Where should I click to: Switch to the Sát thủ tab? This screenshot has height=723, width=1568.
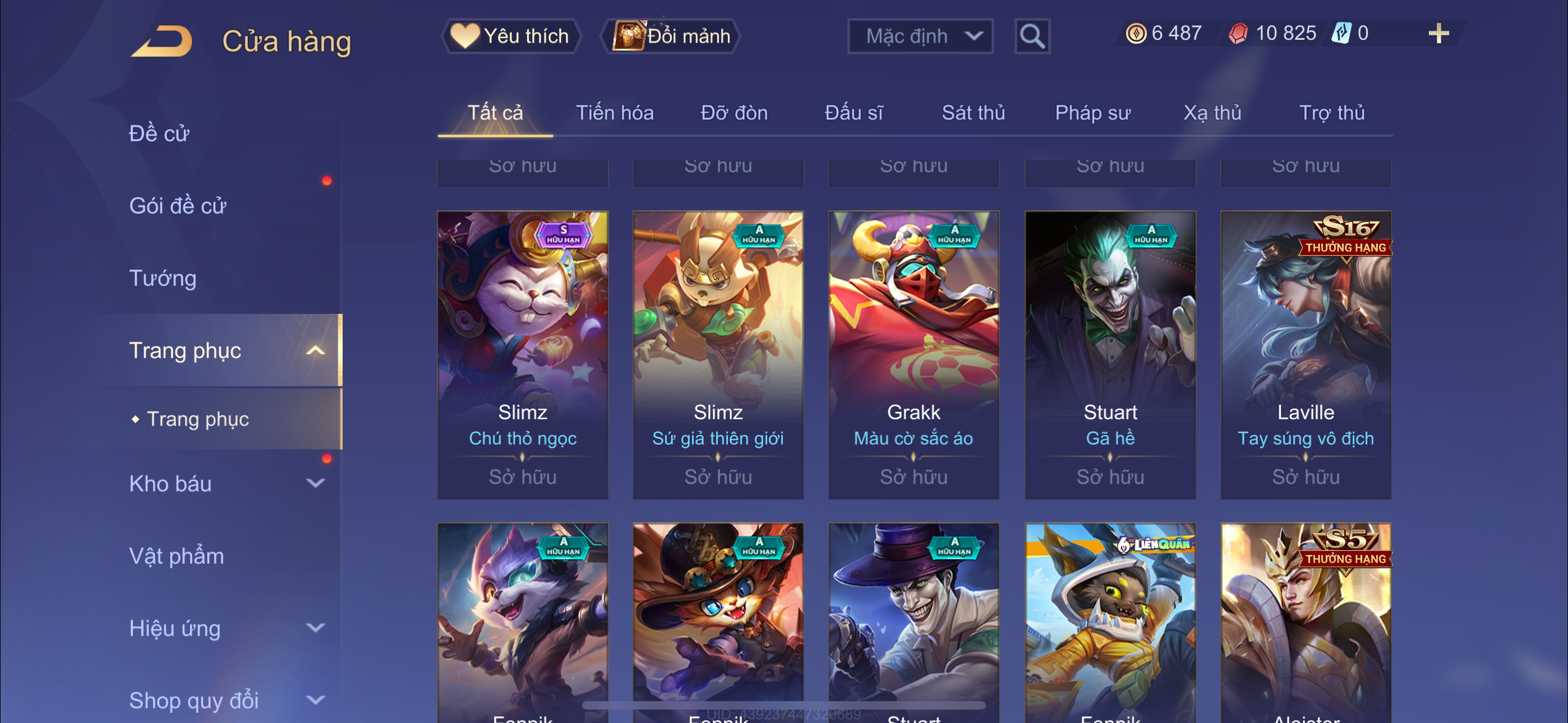coord(972,113)
